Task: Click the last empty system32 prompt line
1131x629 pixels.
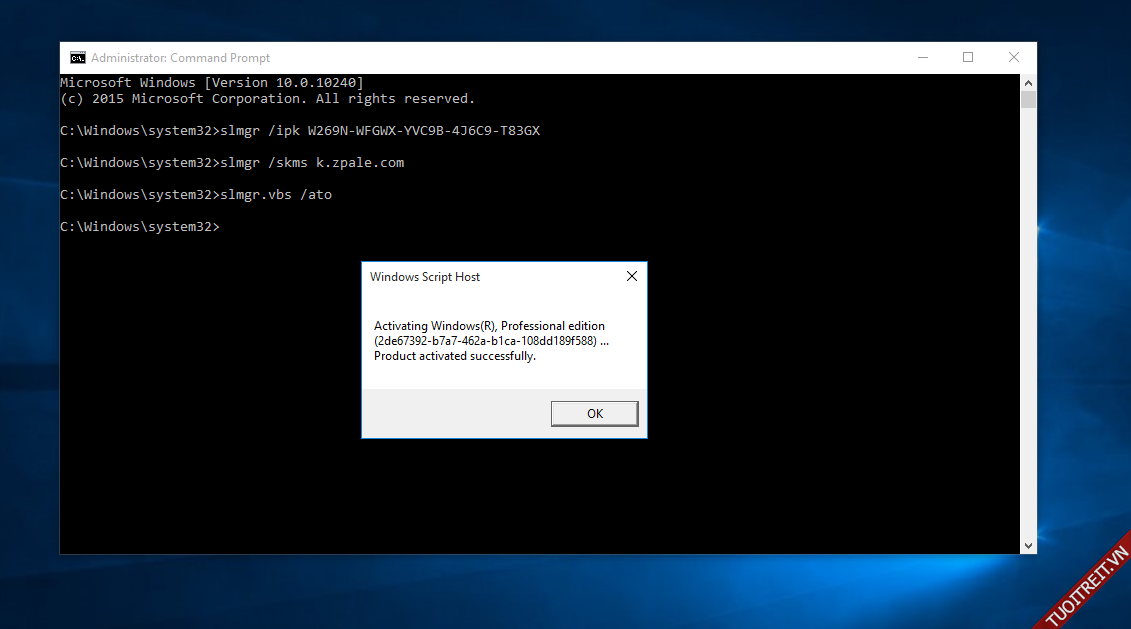Action: tap(140, 227)
